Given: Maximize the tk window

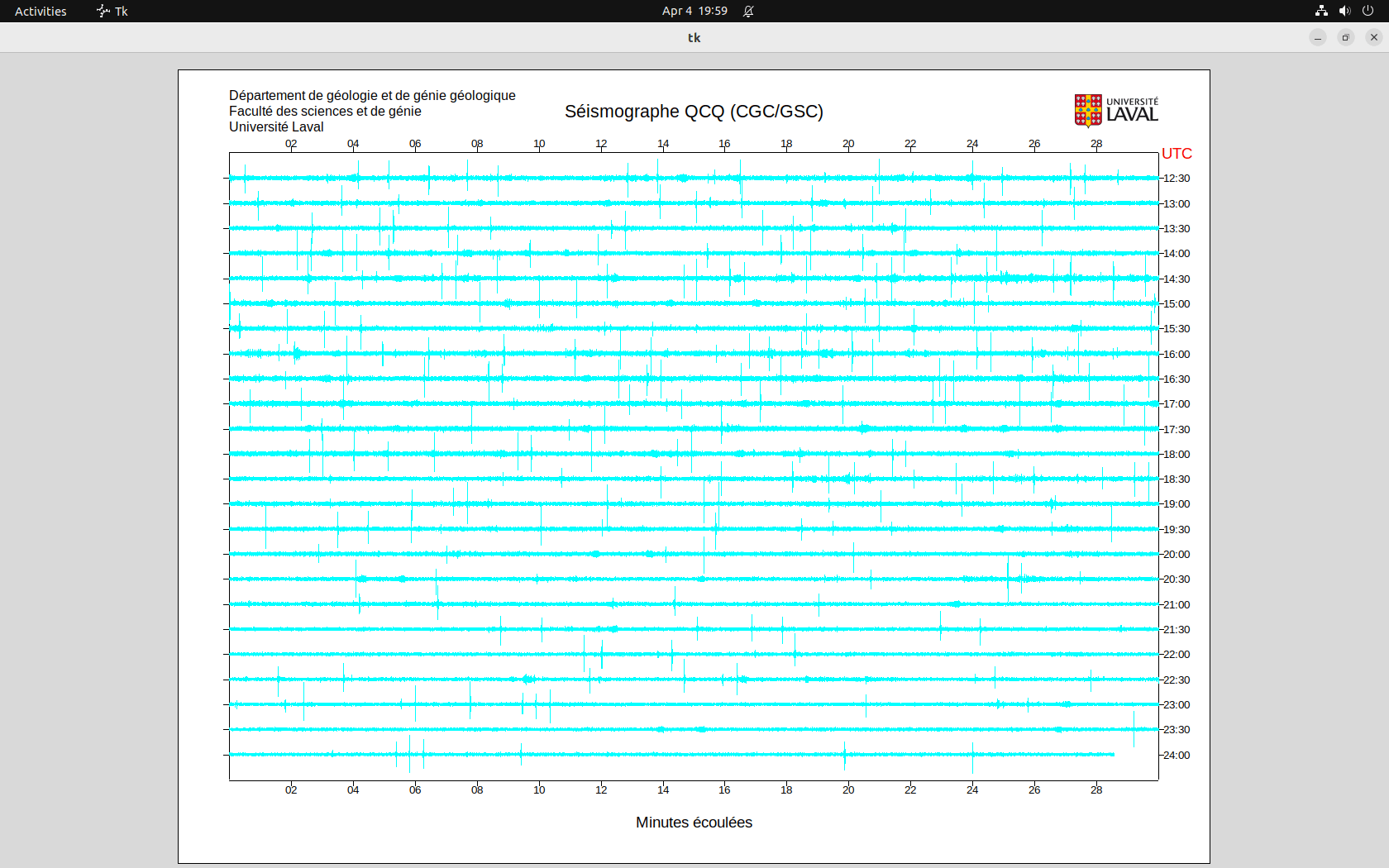Looking at the screenshot, I should tap(1346, 37).
